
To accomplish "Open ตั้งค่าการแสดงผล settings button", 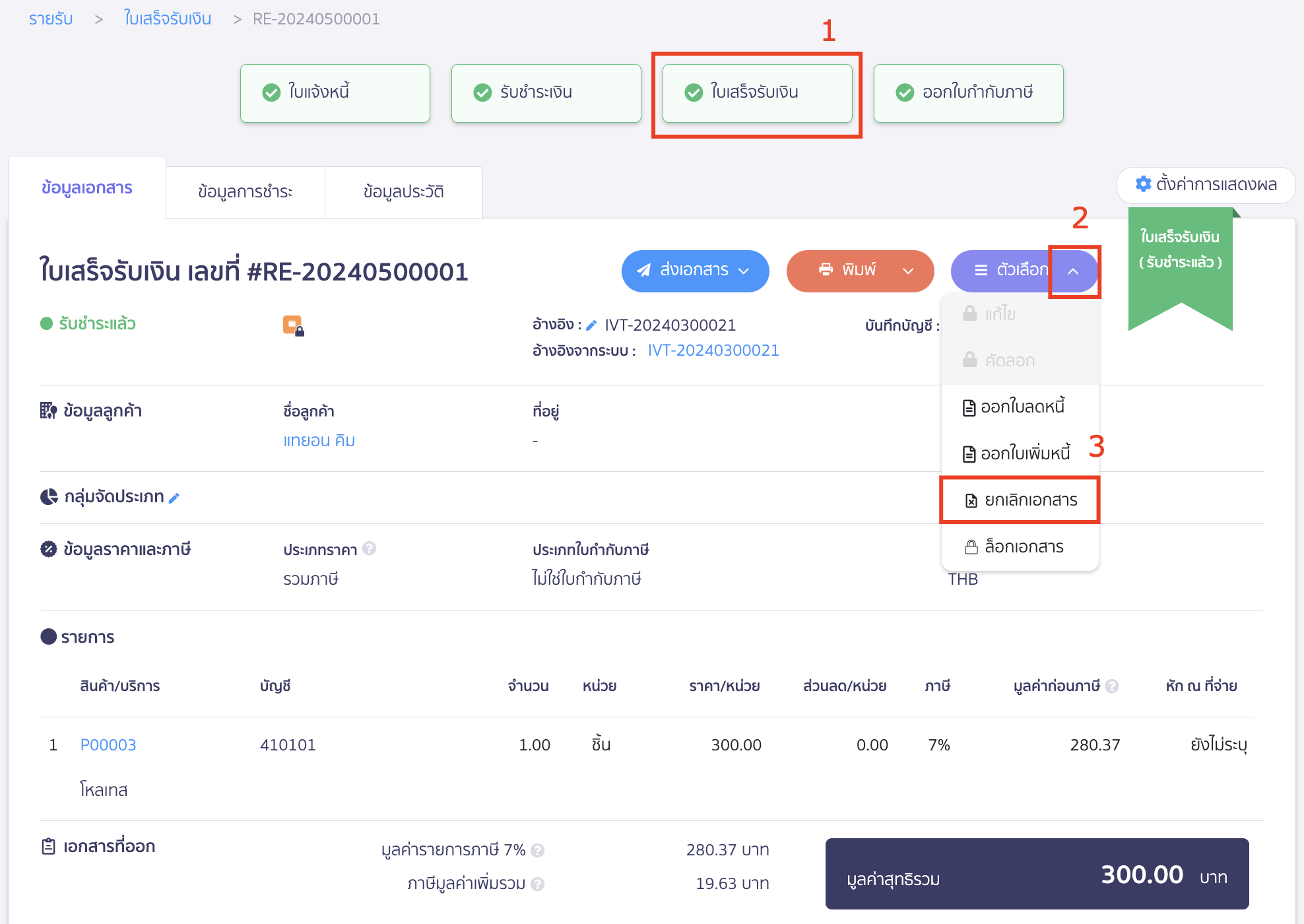I will pyautogui.click(x=1206, y=185).
